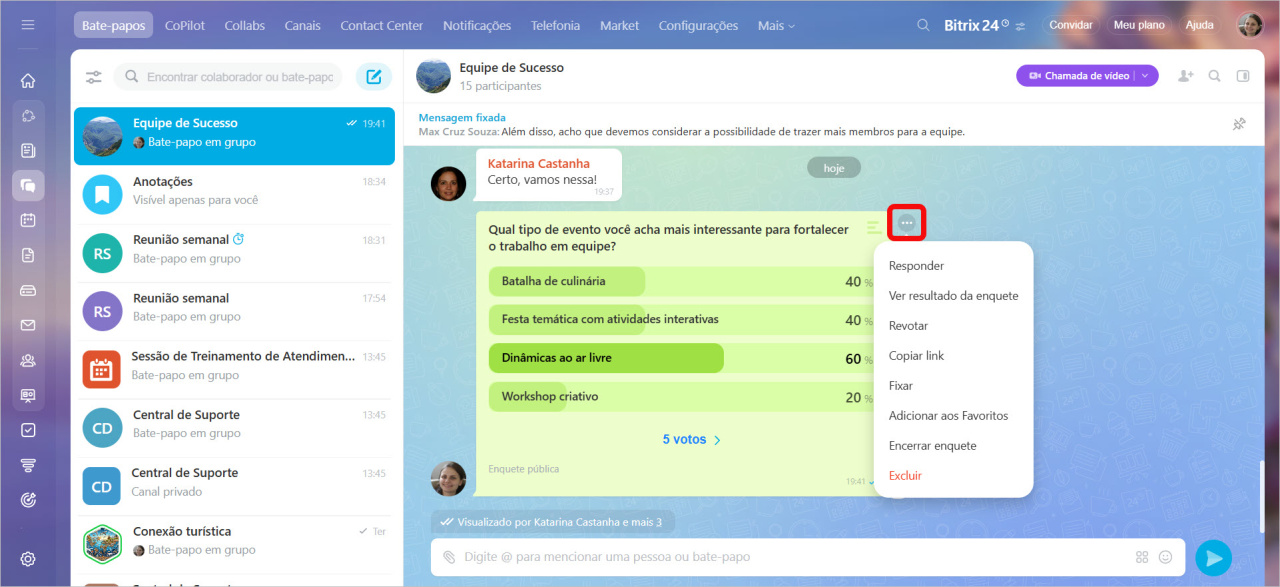Screen dimensions: 1280x587
Task: Search within chat using the header magnifier
Action: tap(1215, 76)
